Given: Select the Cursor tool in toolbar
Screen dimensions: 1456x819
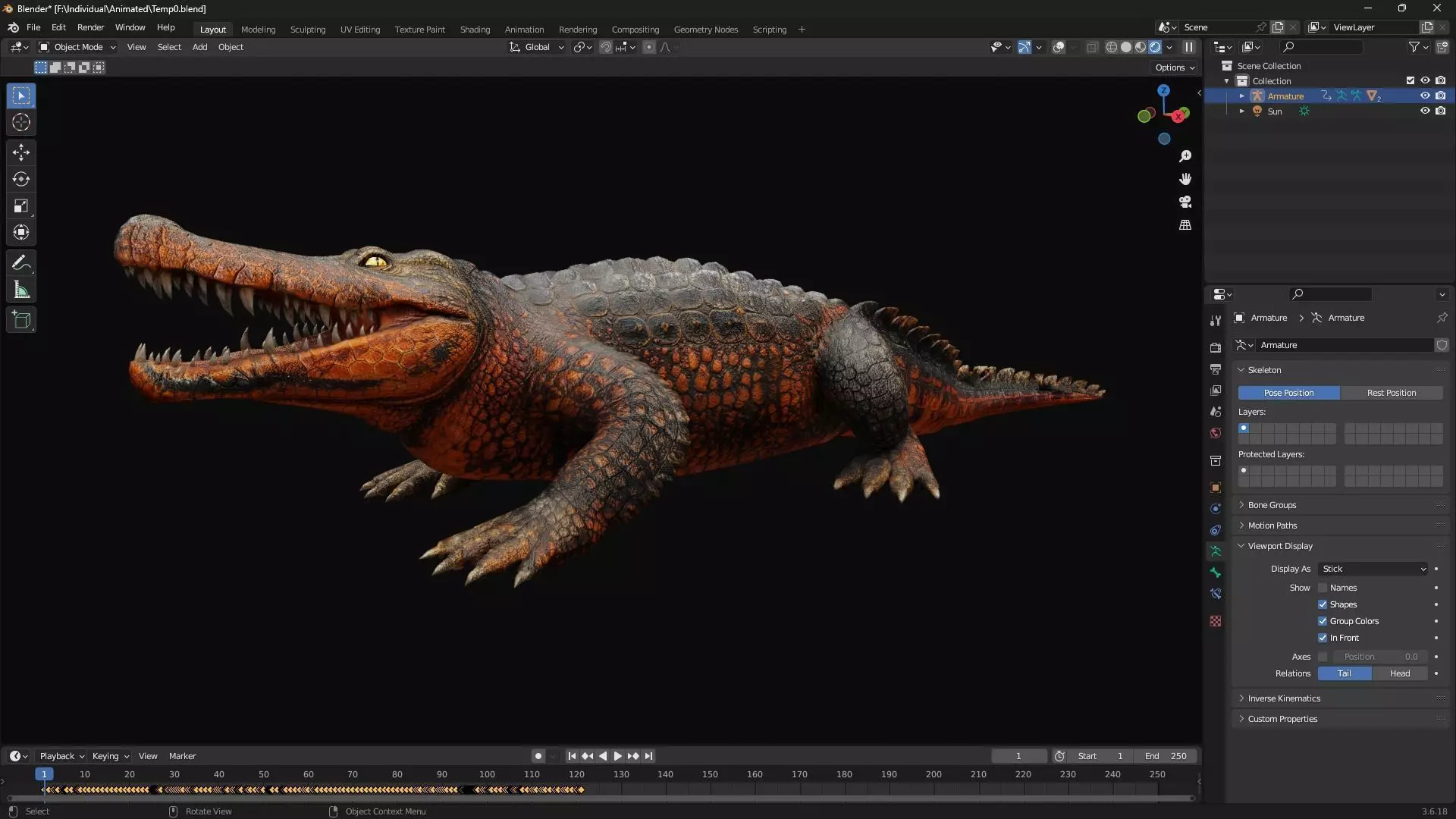Looking at the screenshot, I should (x=21, y=122).
